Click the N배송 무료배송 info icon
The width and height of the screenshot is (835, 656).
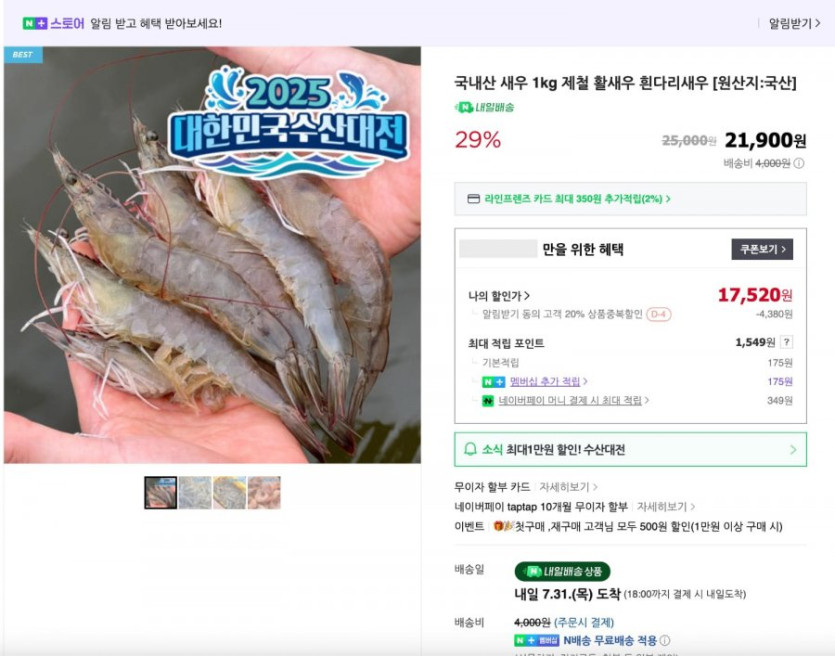(665, 640)
